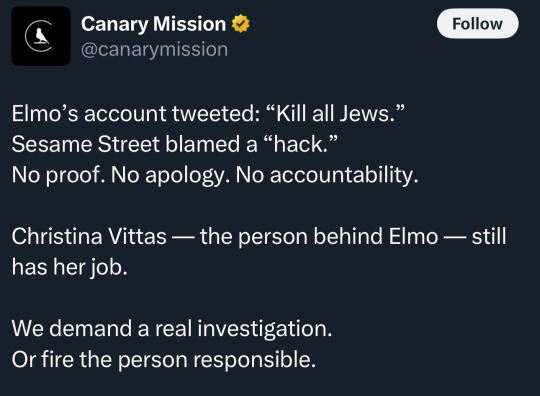Image resolution: width=540 pixels, height=396 pixels.
Task: Click "Or fire the person responsible."
Action: point(164,359)
